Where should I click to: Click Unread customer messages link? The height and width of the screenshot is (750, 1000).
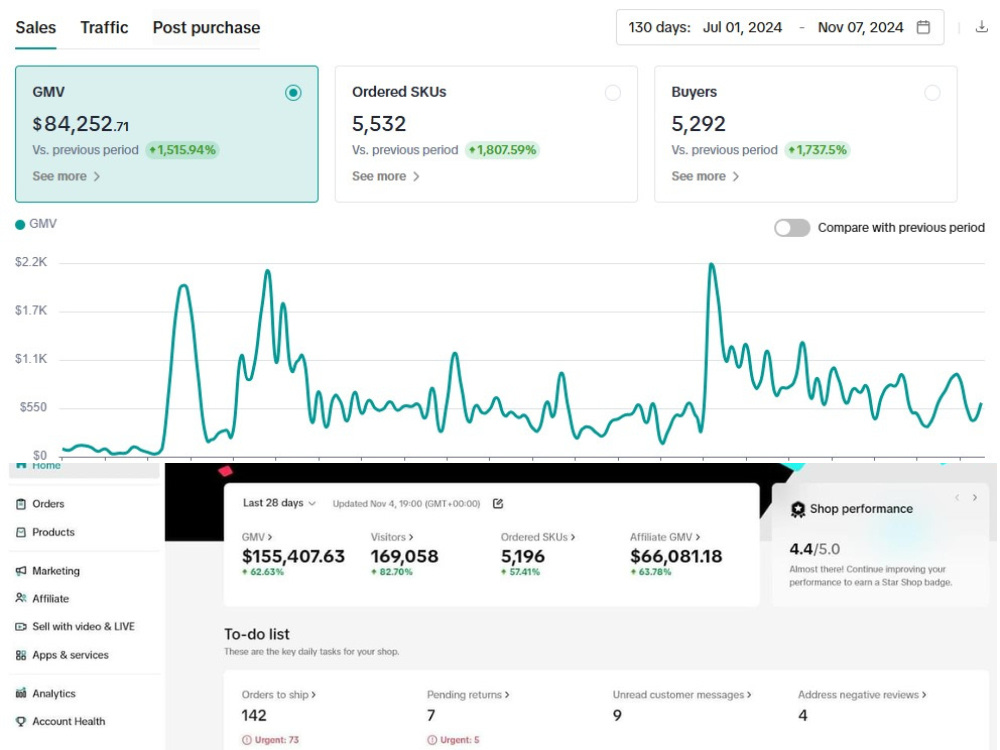pos(682,695)
